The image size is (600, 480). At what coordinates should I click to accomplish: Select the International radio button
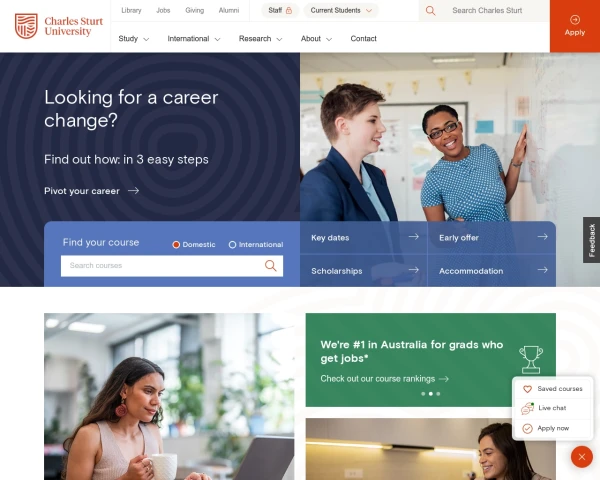click(x=232, y=245)
